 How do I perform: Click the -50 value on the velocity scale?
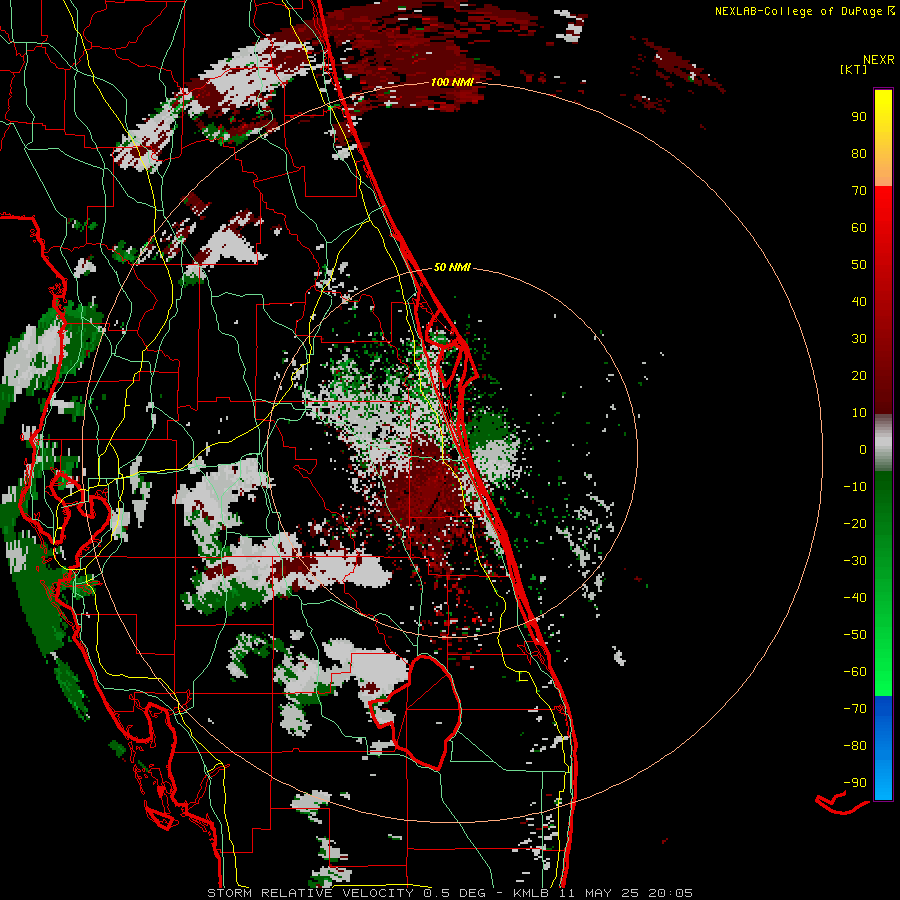[855, 635]
